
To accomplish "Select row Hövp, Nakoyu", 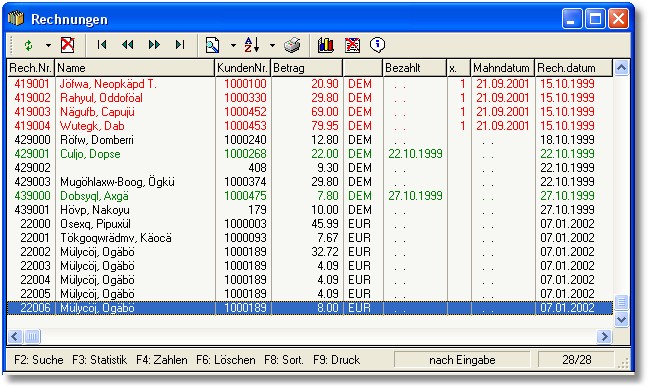I will (x=310, y=210).
